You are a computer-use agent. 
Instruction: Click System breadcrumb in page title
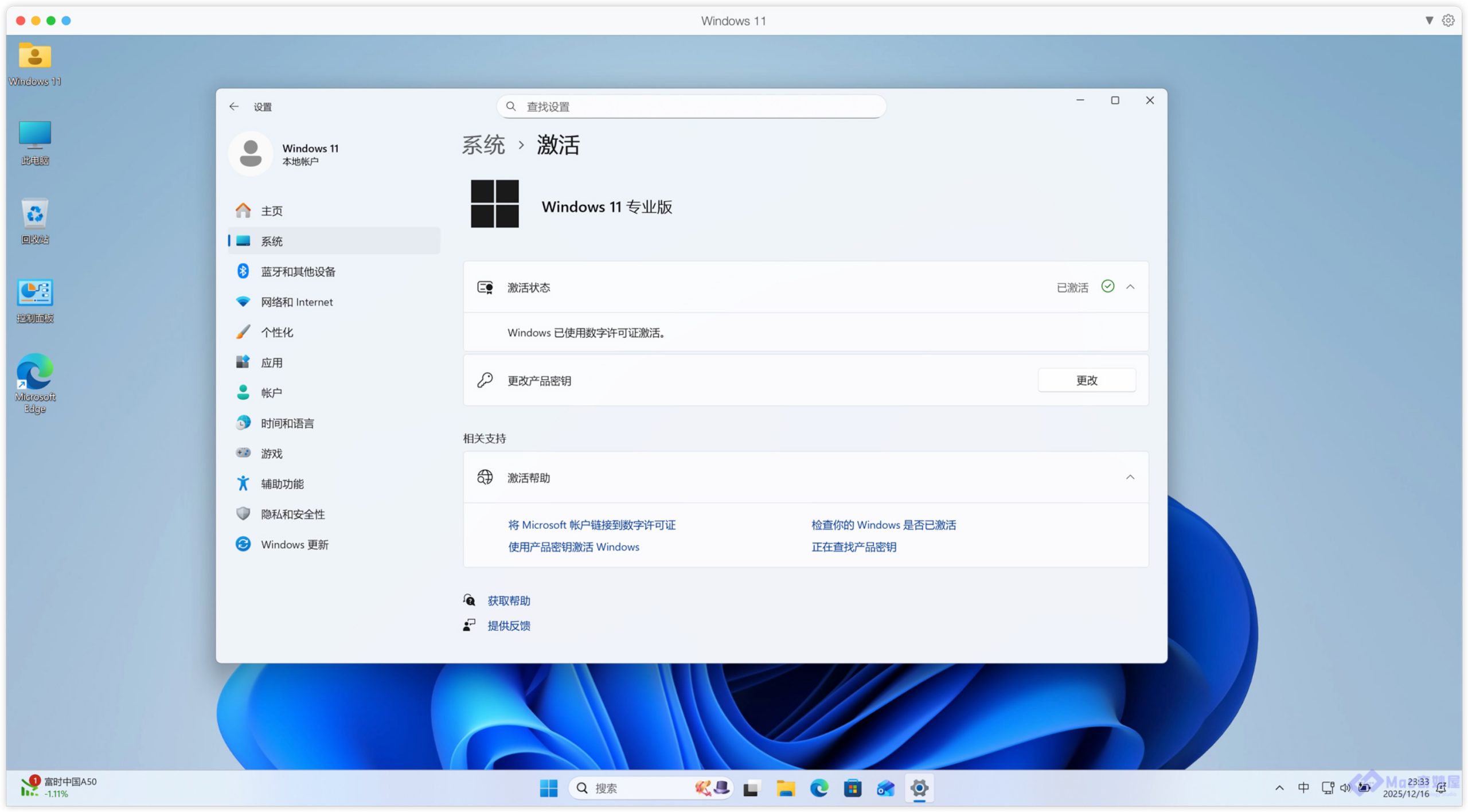483,145
